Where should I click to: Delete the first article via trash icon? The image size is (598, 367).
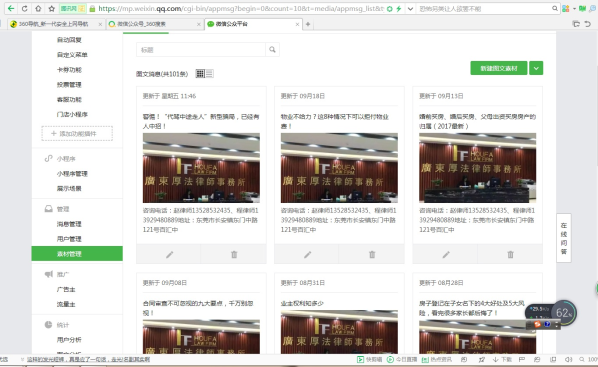pyautogui.click(x=234, y=254)
